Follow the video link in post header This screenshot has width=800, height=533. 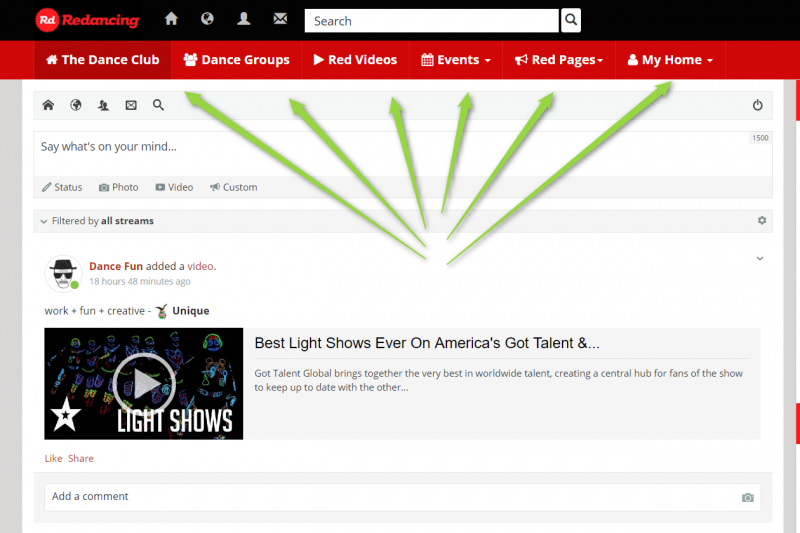pos(200,266)
